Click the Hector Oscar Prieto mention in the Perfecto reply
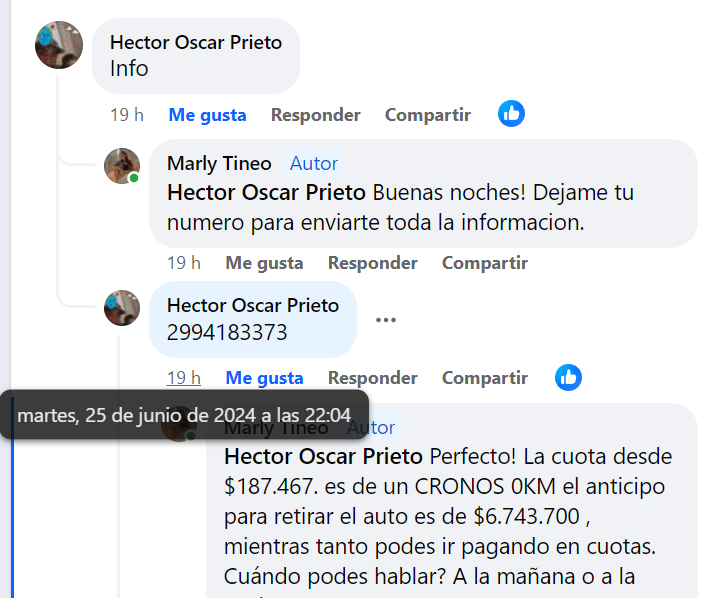Screen dimensions: 716x598 coord(324,456)
